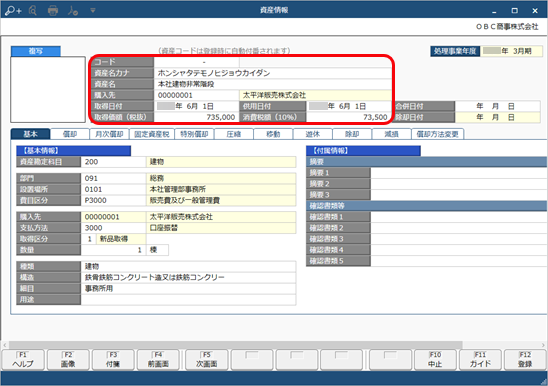Switch to the 特別償却 tab
Viewport: 548px width, 386px height.
click(x=194, y=134)
